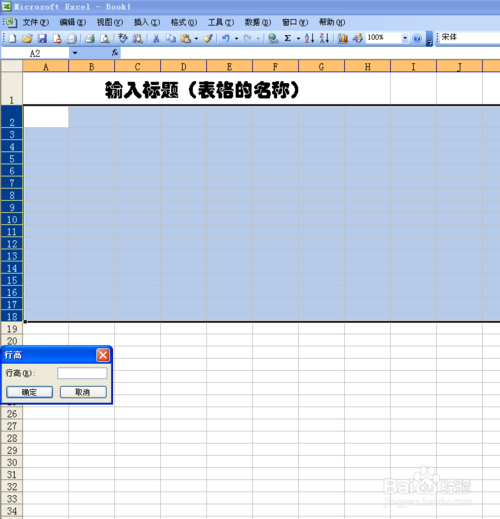This screenshot has height=519, width=500.
Task: Expand the Paste options dropdown arrow
Action: click(196, 39)
